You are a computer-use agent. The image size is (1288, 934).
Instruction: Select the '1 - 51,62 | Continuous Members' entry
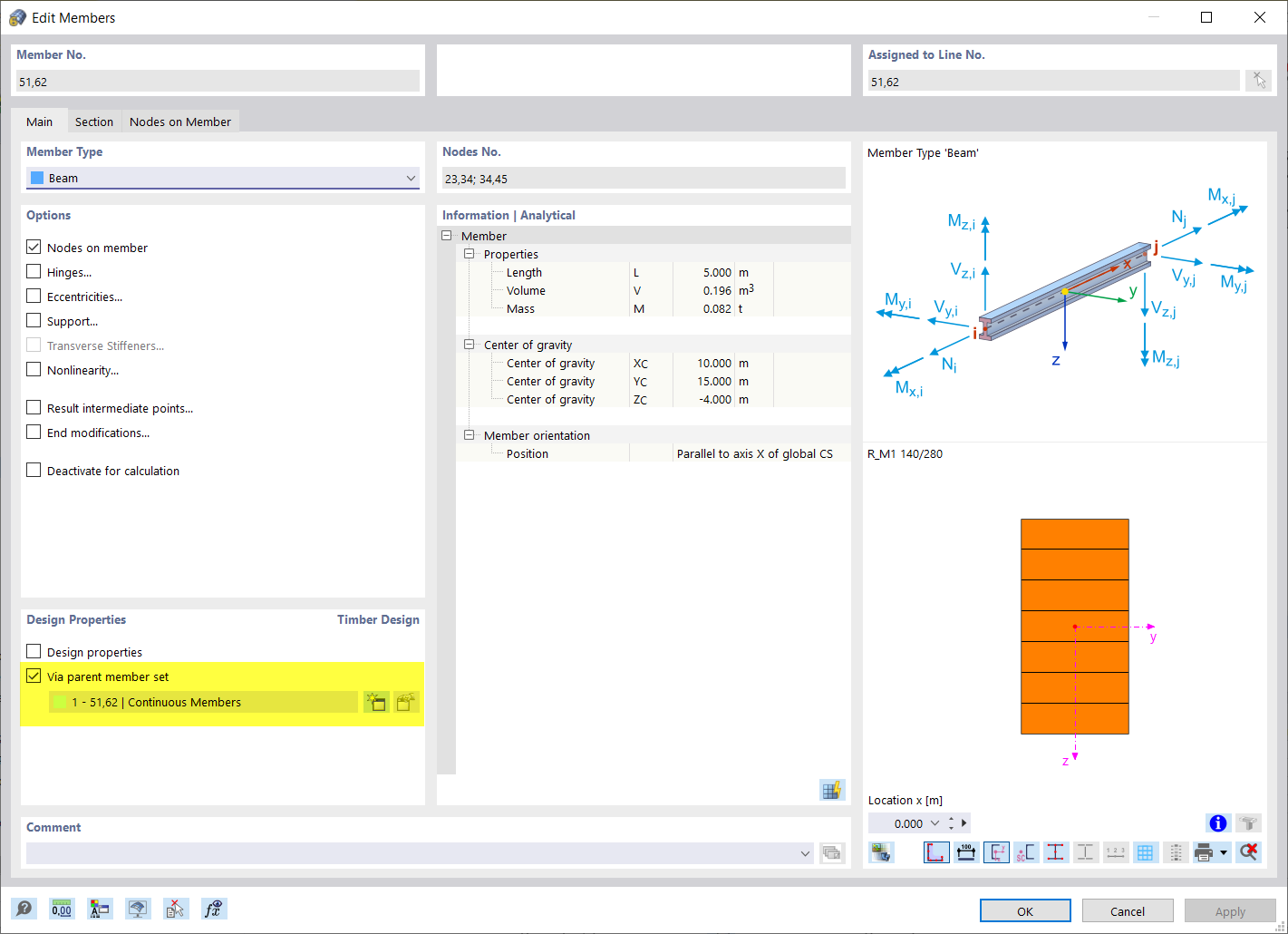(203, 702)
